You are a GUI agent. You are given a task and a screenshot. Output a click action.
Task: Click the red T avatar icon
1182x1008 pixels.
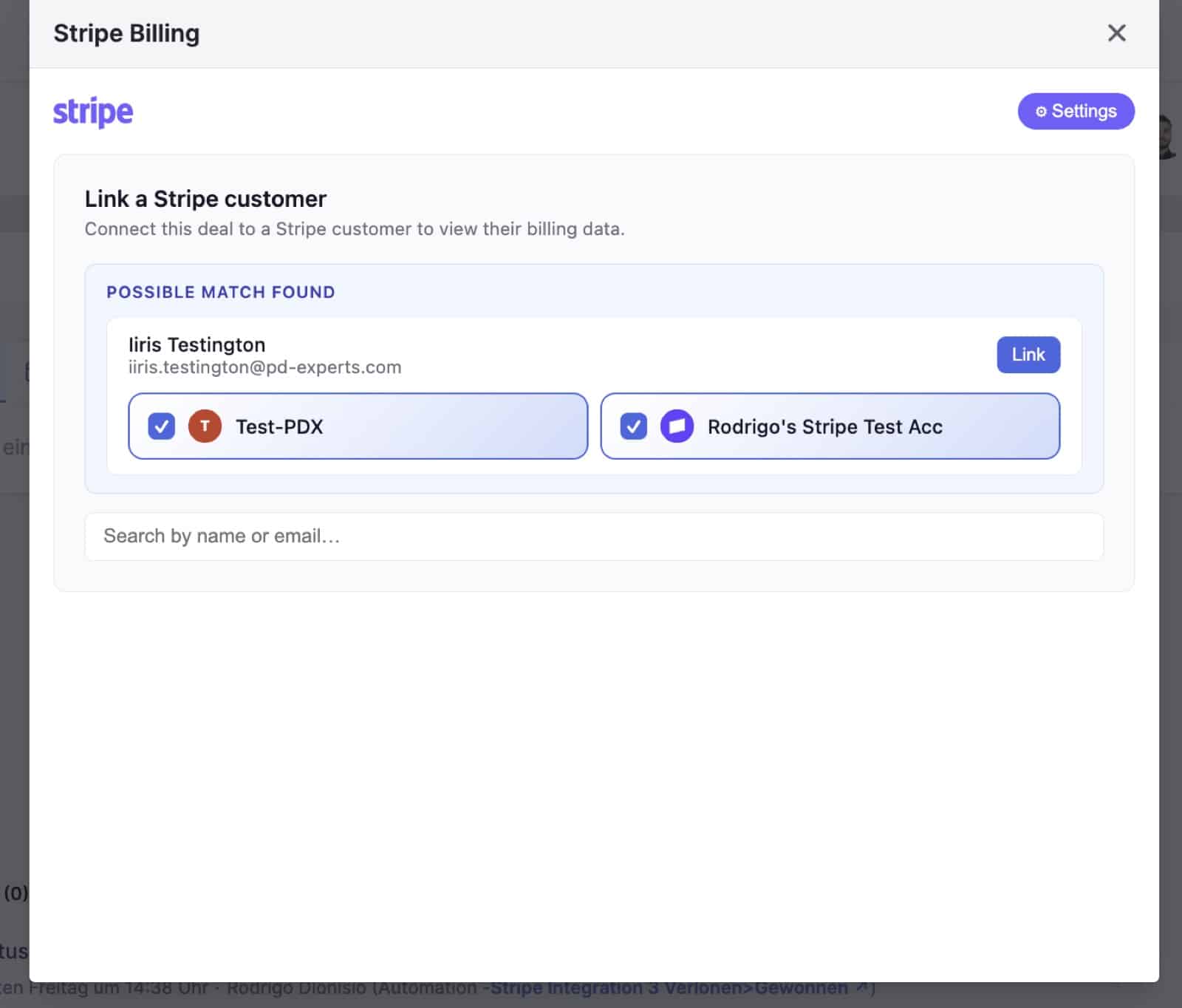point(205,426)
